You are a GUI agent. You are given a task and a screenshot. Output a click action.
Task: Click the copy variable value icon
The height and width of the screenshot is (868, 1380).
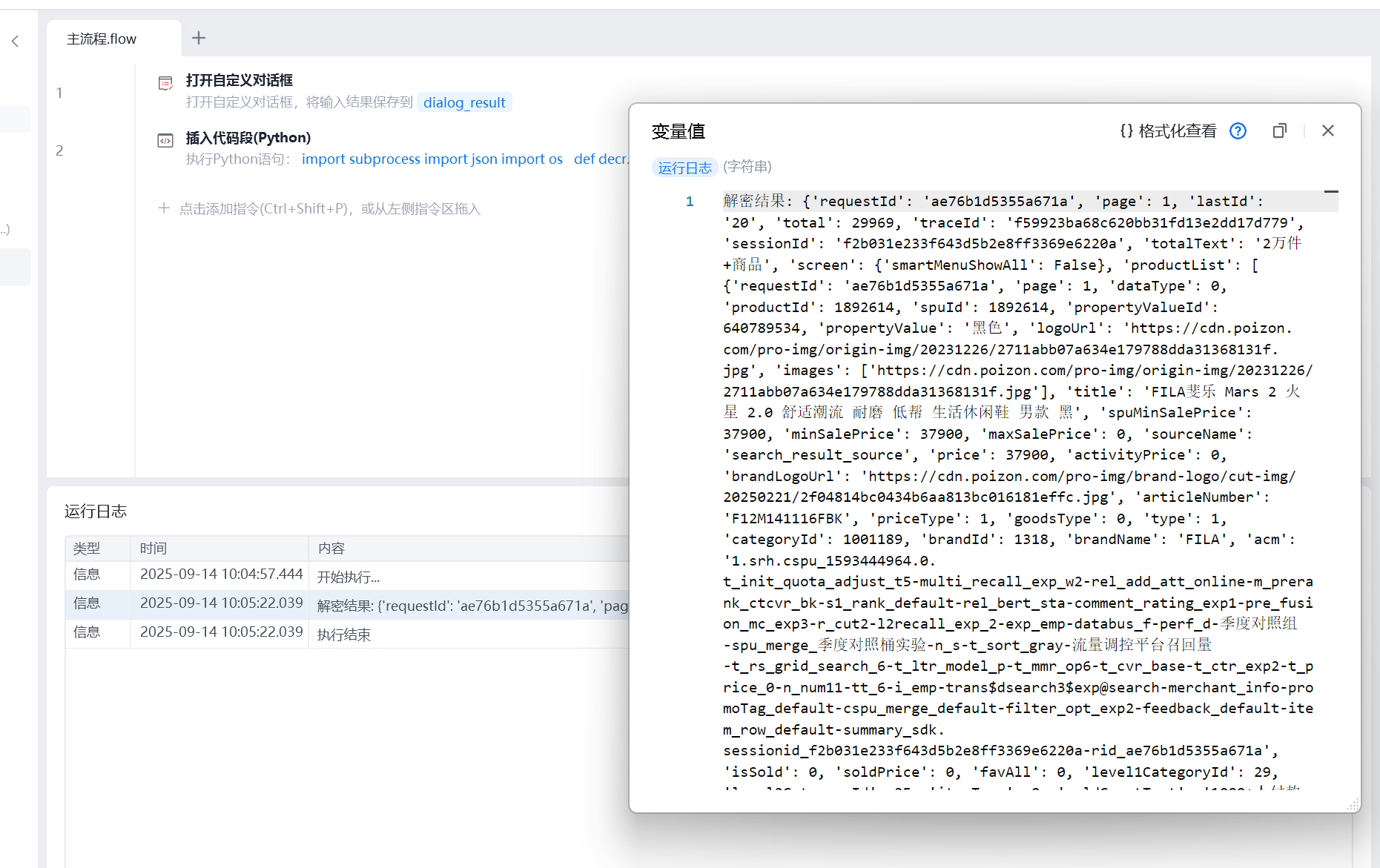click(1279, 131)
